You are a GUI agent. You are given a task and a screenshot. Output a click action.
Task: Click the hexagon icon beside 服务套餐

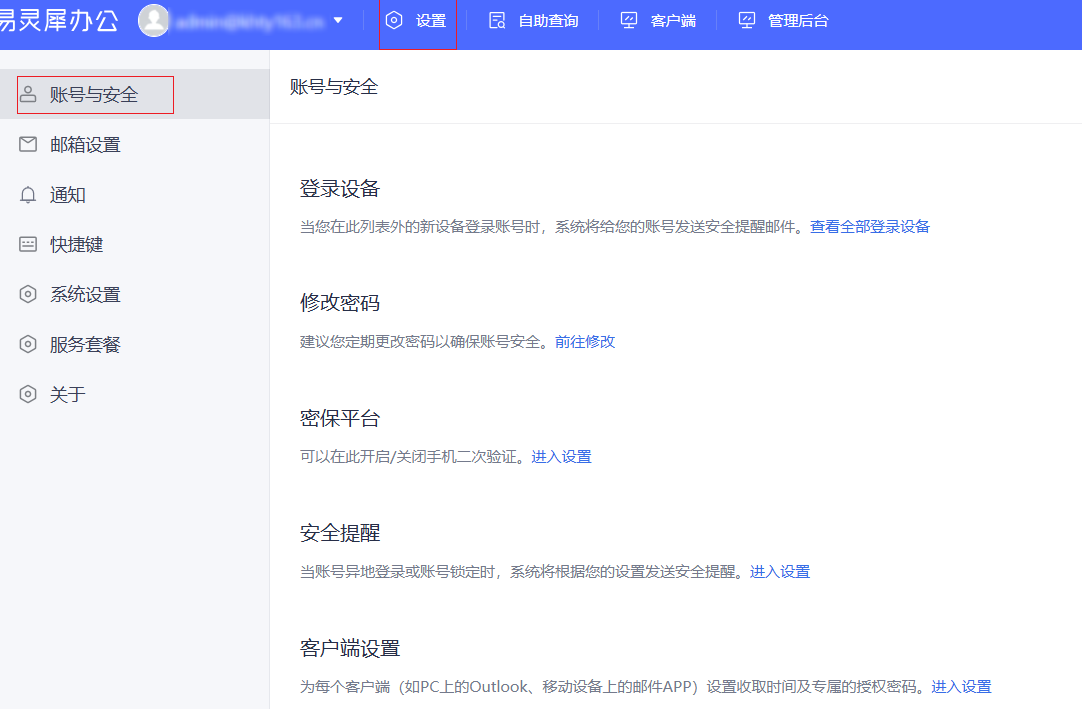tap(28, 344)
